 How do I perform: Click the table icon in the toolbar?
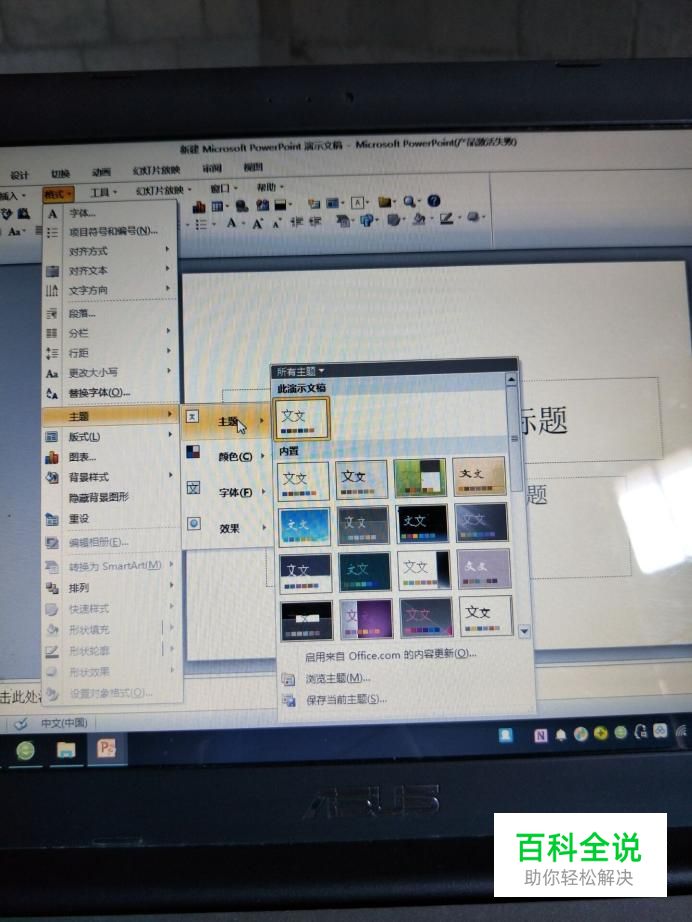[218, 206]
